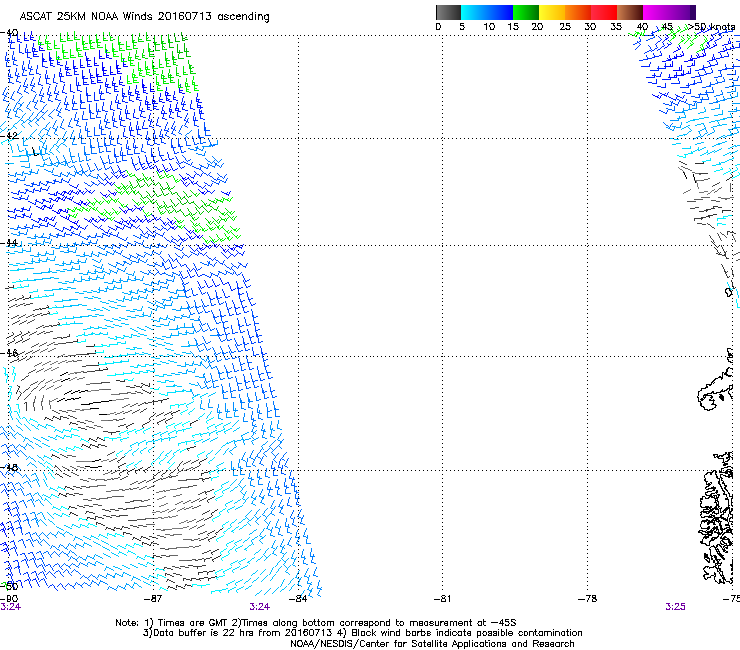Click the title 'ASCAT 25KM NOAA Winds 20160713 ascending'
This screenshot has width=740, height=650.
pos(144,17)
